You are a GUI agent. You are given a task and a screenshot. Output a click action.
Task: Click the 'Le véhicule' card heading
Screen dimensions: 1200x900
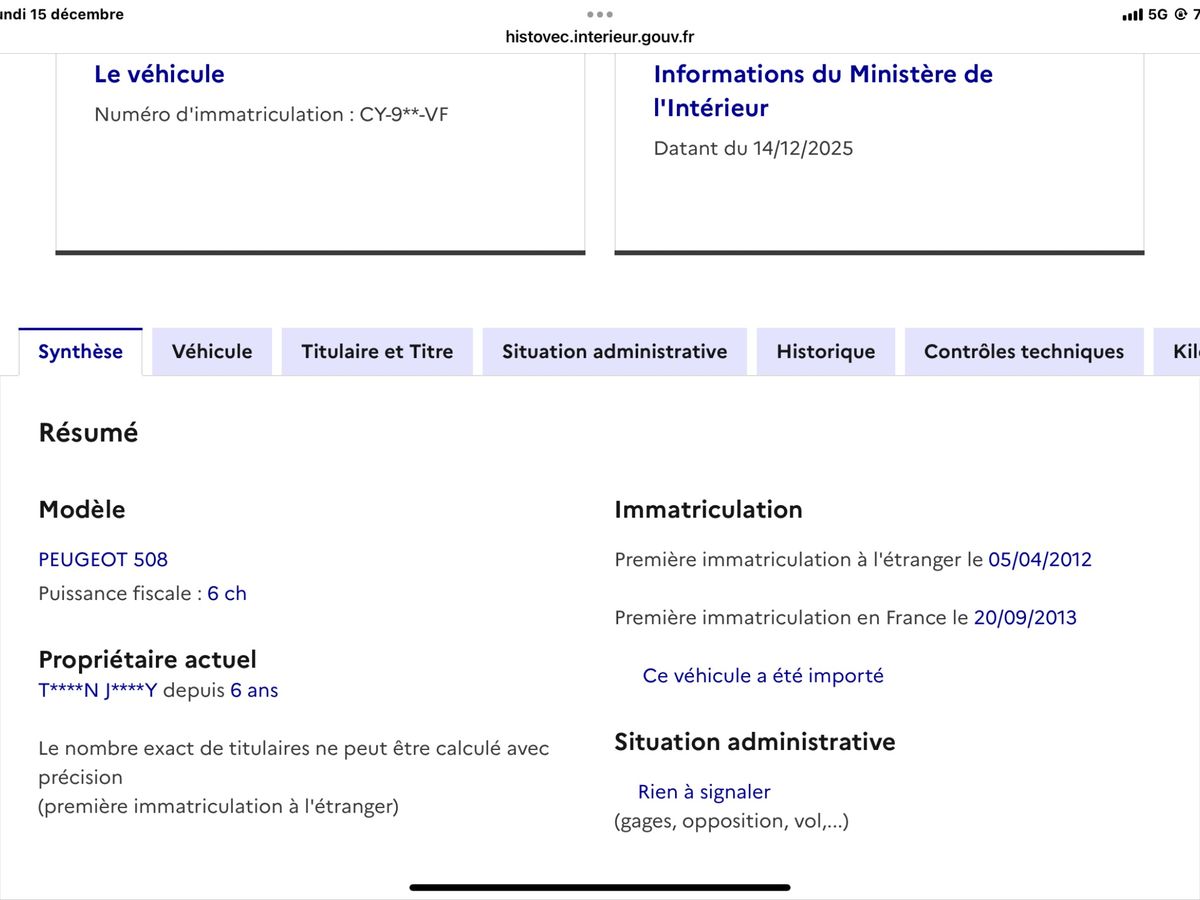(x=159, y=74)
